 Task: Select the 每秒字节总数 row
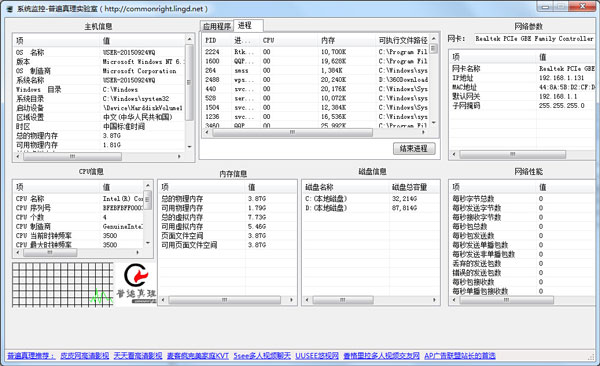click(522, 199)
